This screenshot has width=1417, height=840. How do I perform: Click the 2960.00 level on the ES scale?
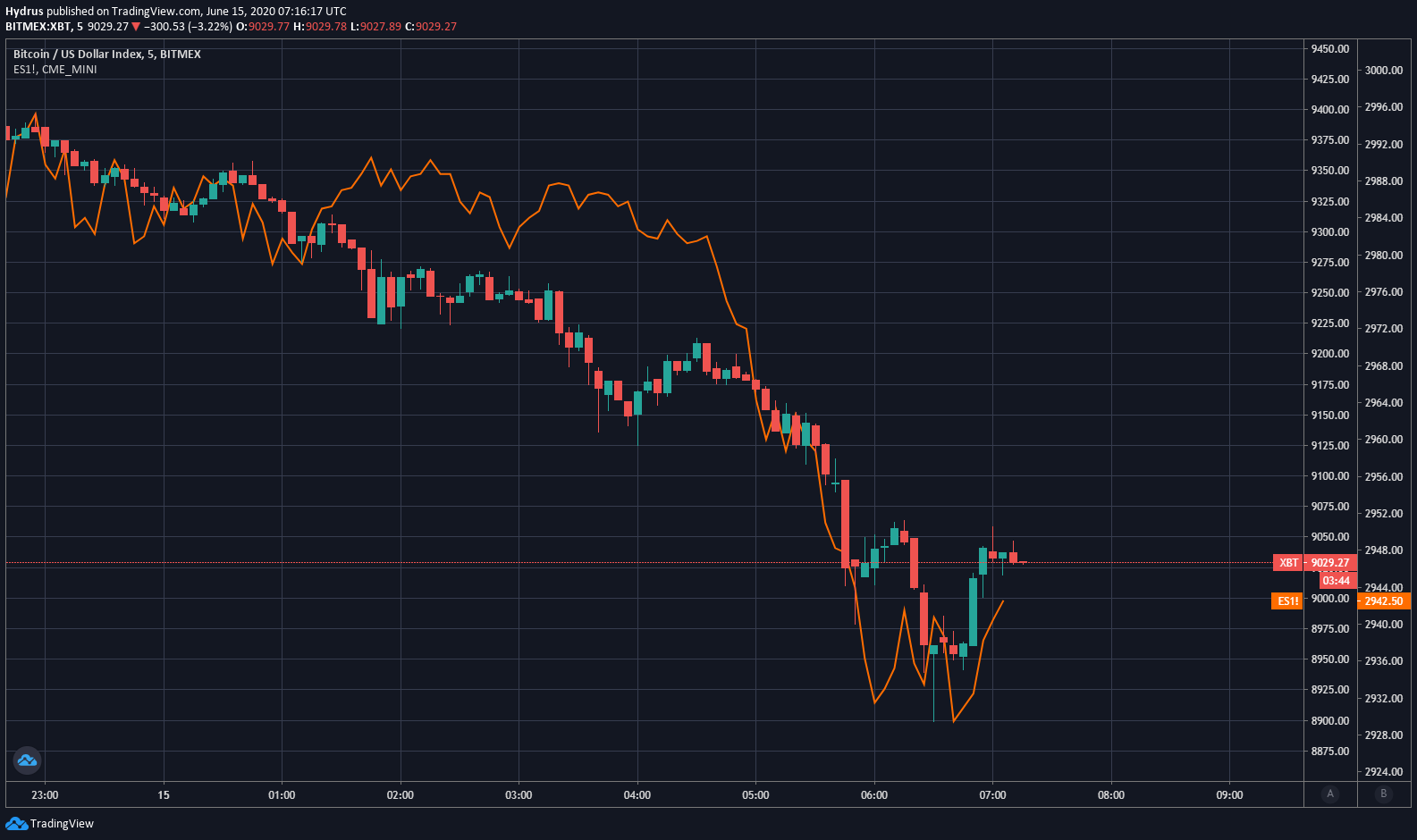(1384, 440)
